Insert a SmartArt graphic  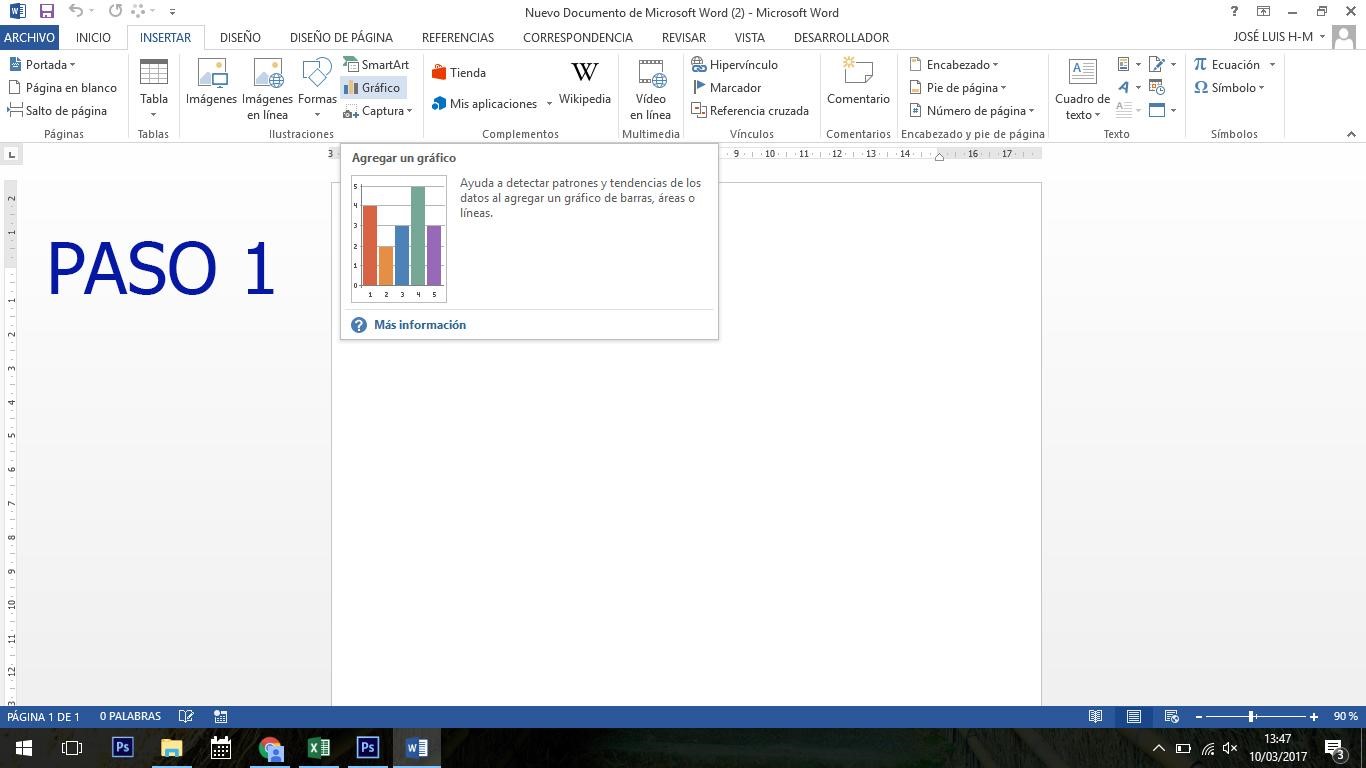tap(376, 65)
